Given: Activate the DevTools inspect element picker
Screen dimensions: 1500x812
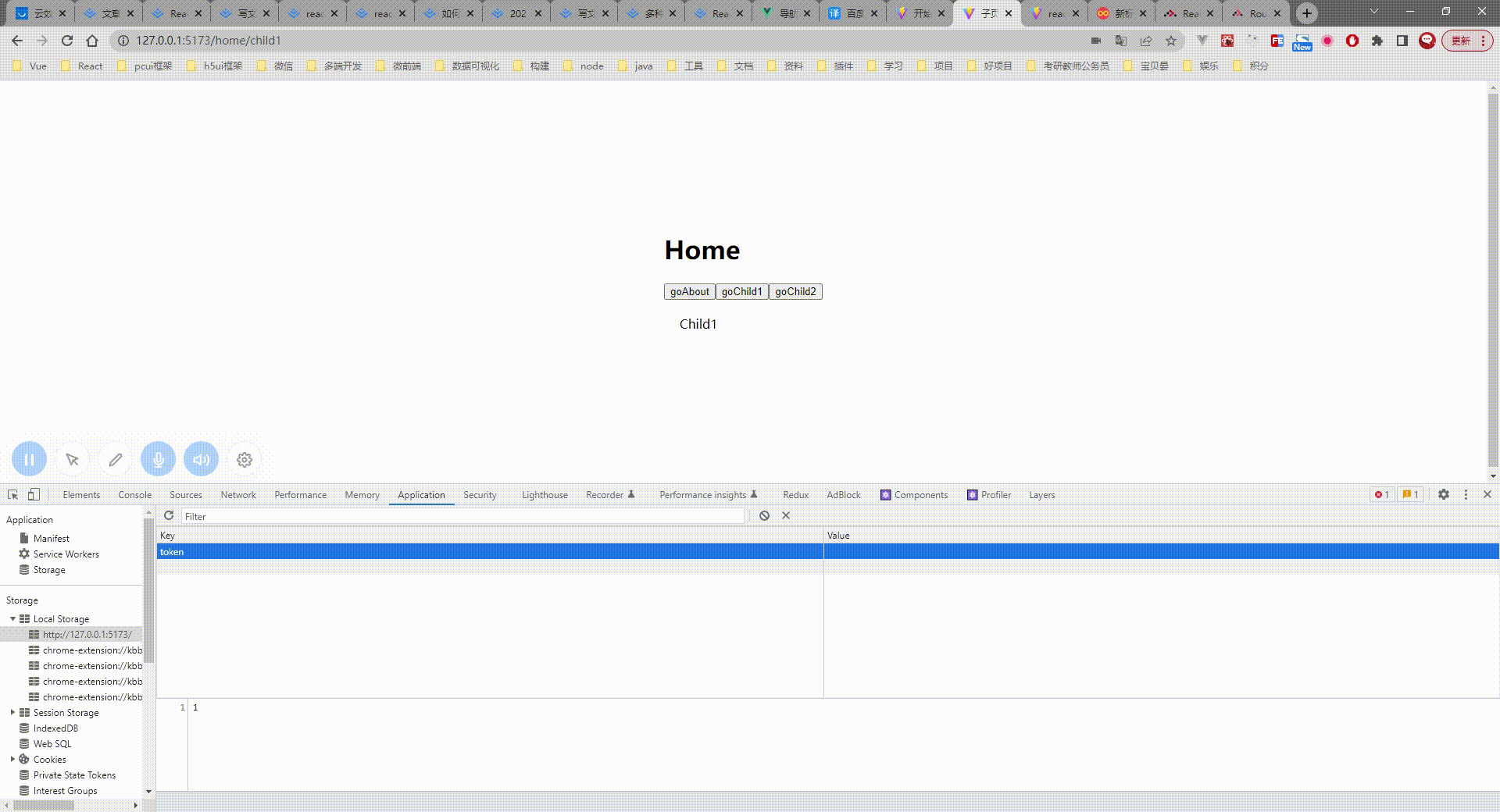Looking at the screenshot, I should 12,495.
